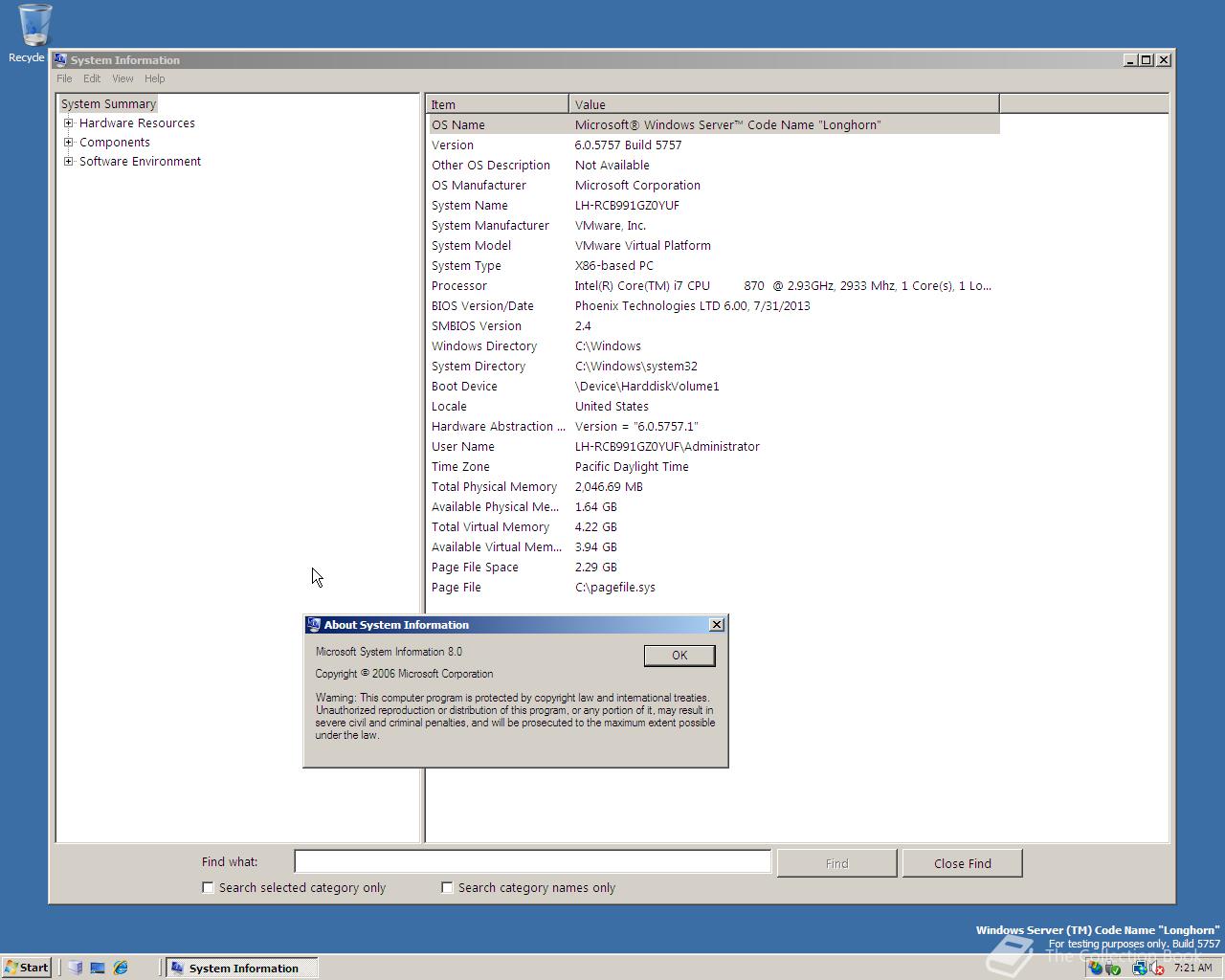
Task: Open the Server Manager quick launch icon
Action: click(x=76, y=968)
